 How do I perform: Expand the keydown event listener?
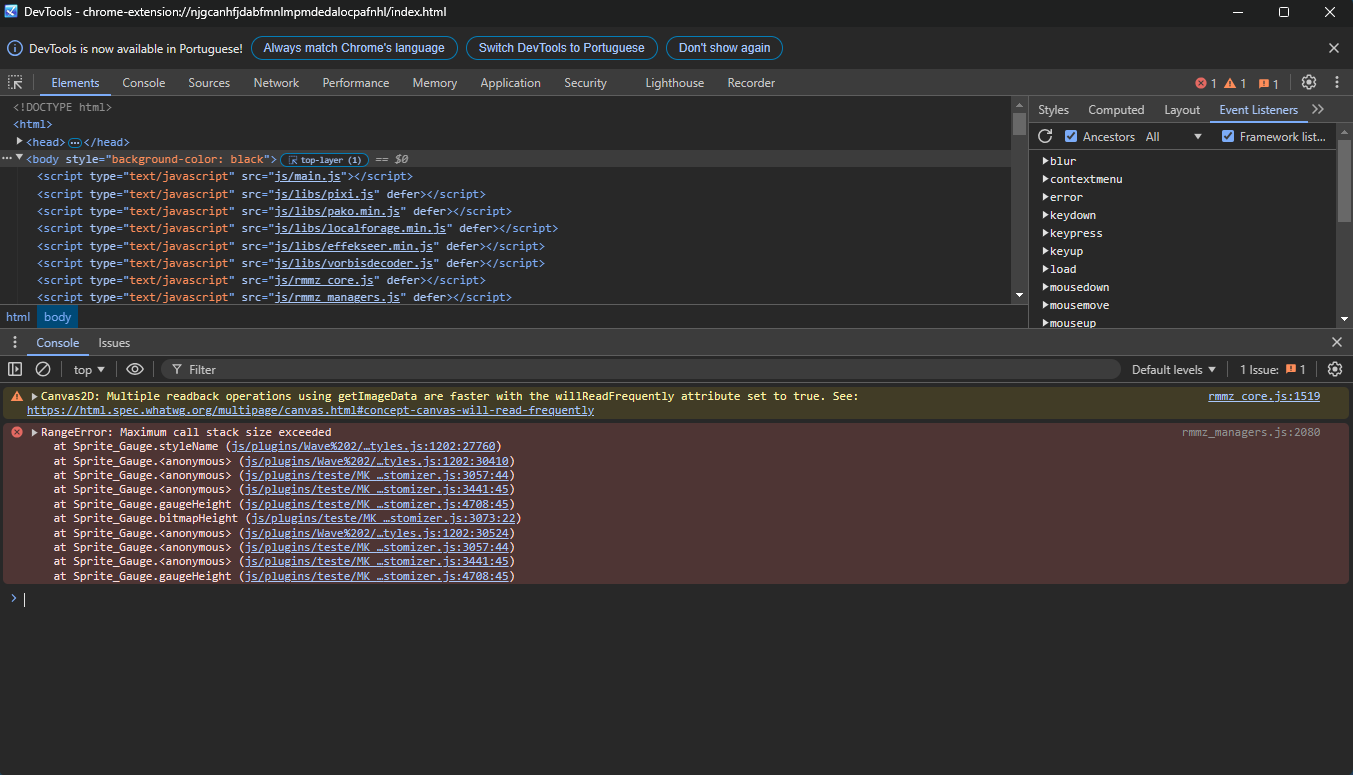tap(1046, 216)
